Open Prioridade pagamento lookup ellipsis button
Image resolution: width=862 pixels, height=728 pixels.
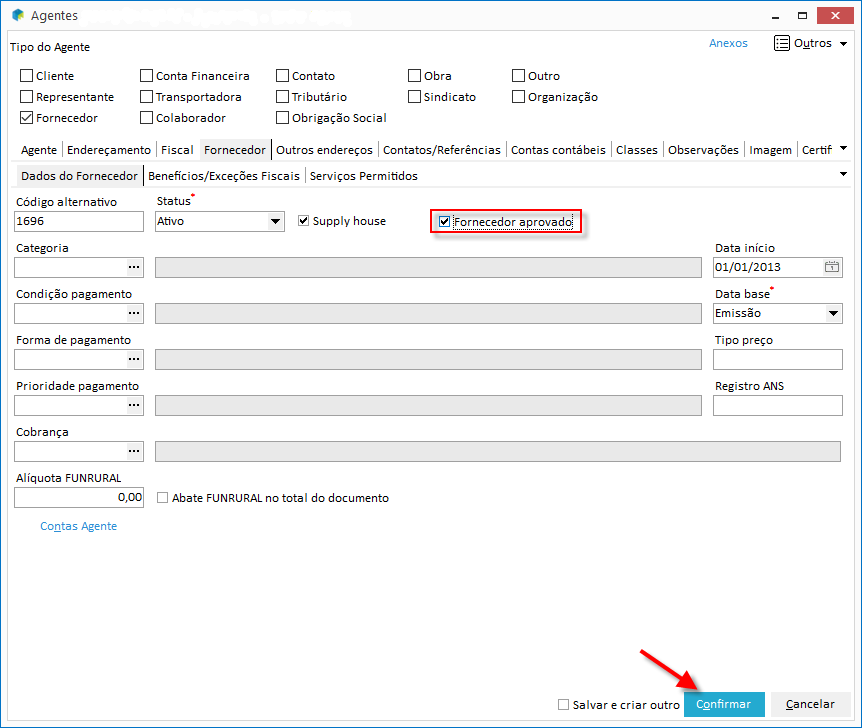tap(134, 405)
